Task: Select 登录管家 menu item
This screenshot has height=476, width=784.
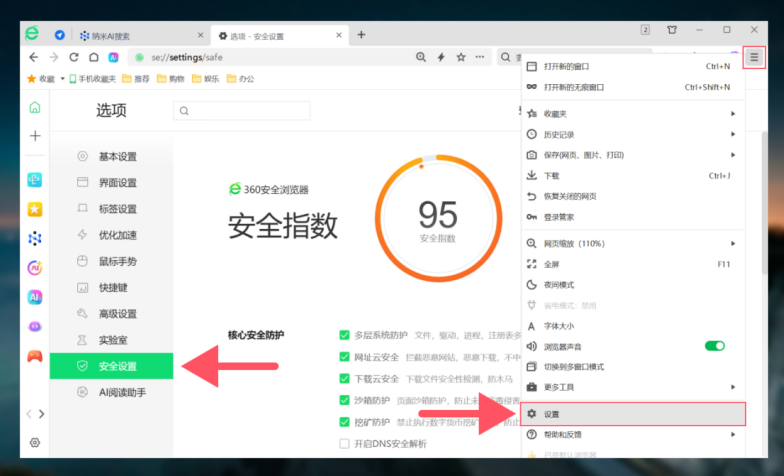Action: click(633, 217)
